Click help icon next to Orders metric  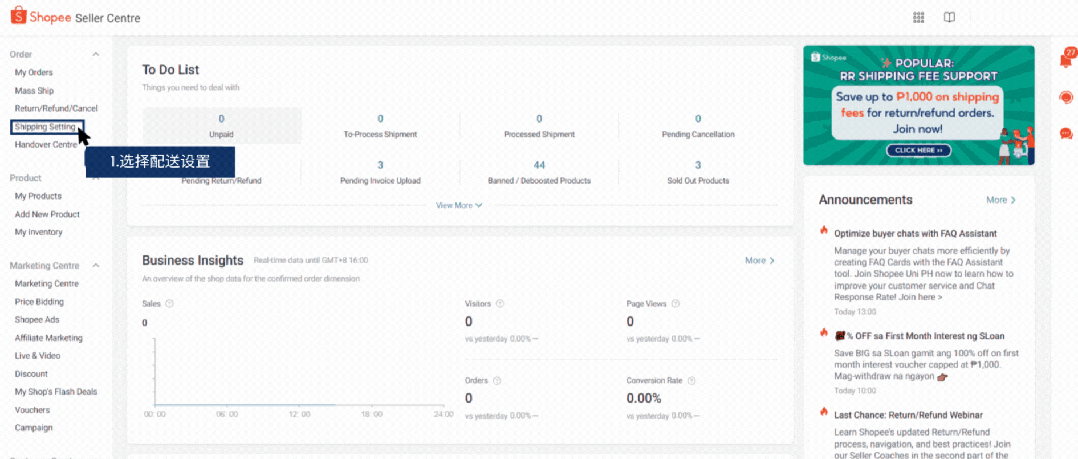[496, 380]
